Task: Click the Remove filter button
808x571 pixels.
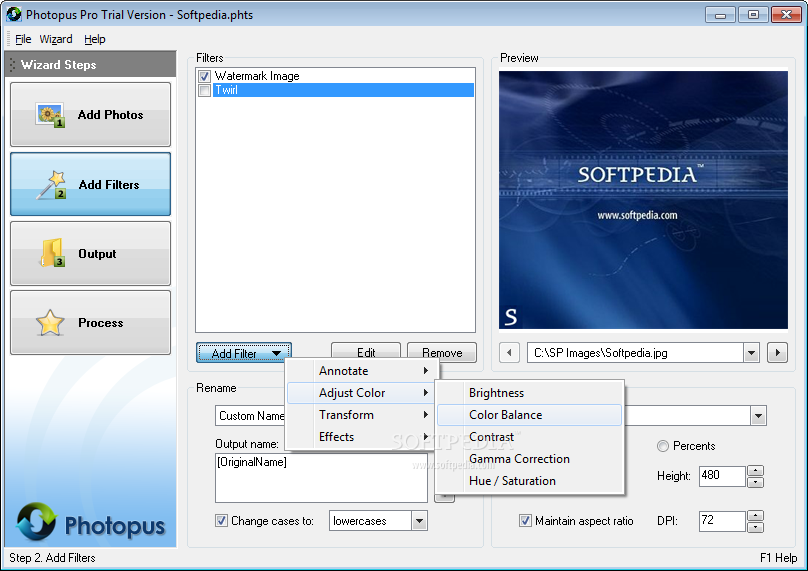Action: (x=442, y=352)
